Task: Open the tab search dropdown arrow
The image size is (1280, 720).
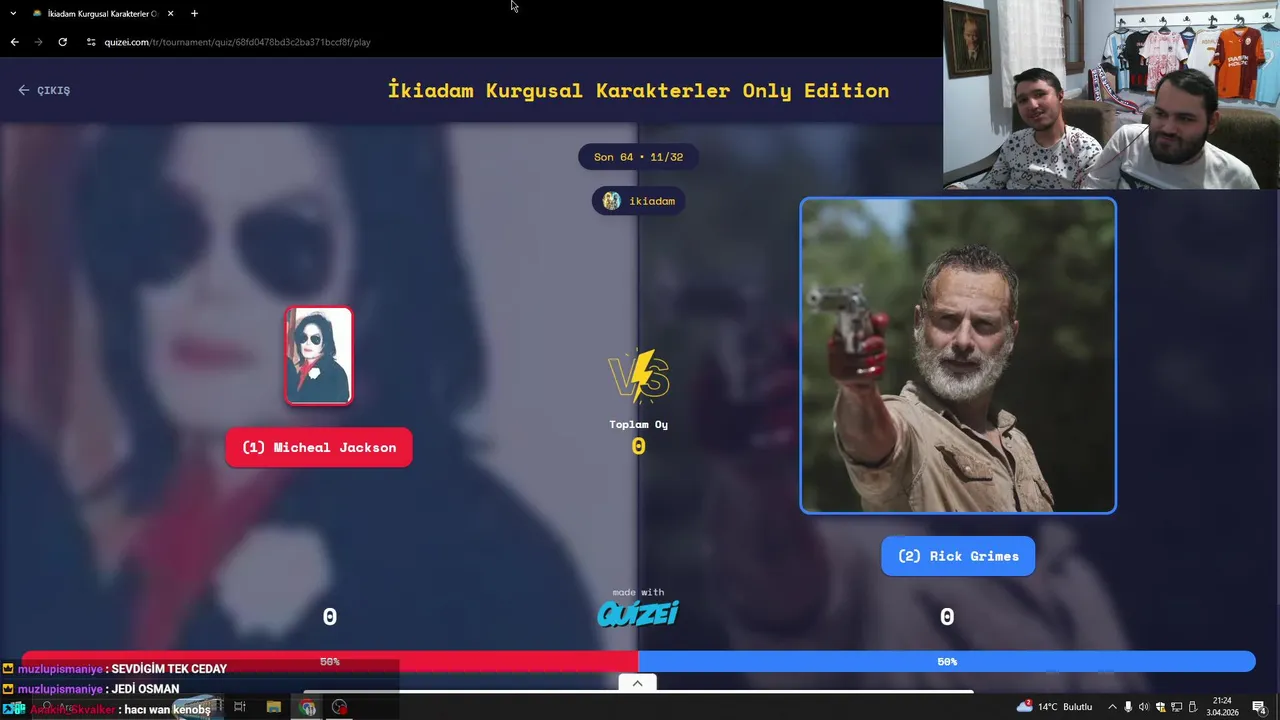Action: pos(13,14)
